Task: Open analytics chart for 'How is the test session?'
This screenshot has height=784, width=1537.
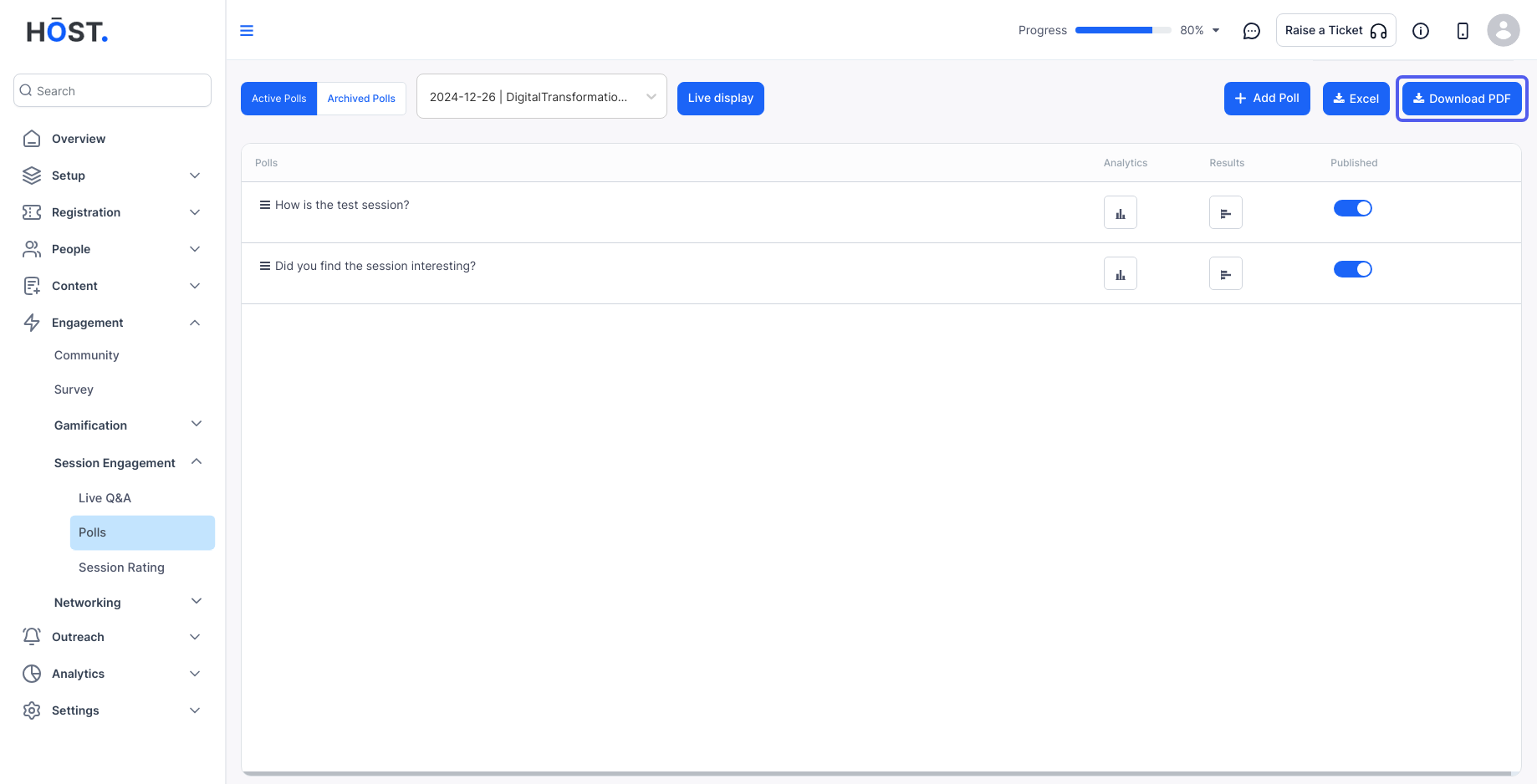Action: [1121, 212]
